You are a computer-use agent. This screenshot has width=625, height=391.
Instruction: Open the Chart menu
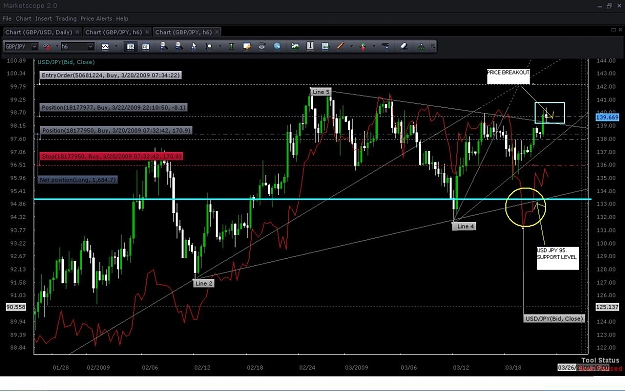[24, 19]
